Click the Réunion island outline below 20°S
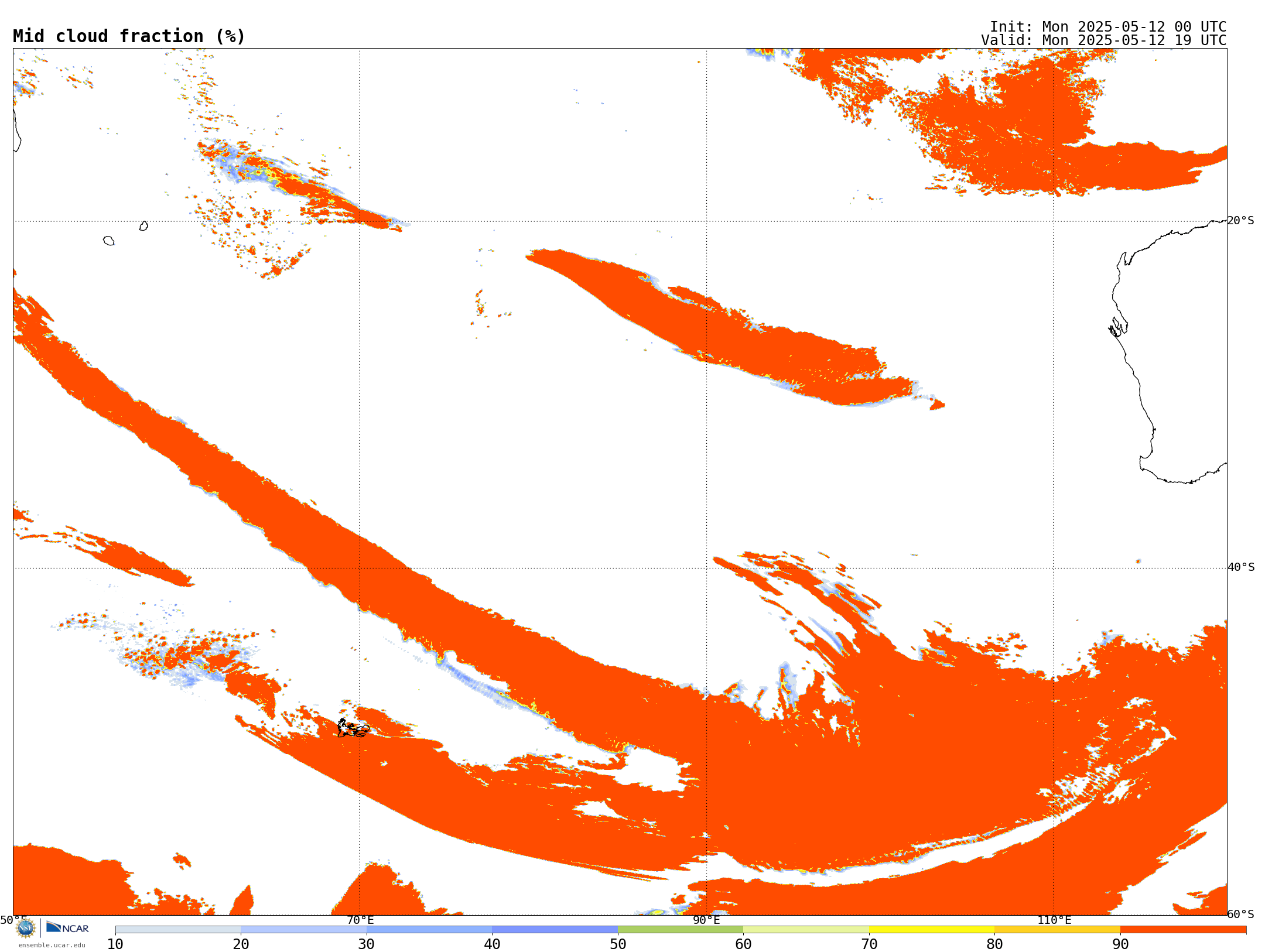The image size is (1265, 952). [x=108, y=241]
